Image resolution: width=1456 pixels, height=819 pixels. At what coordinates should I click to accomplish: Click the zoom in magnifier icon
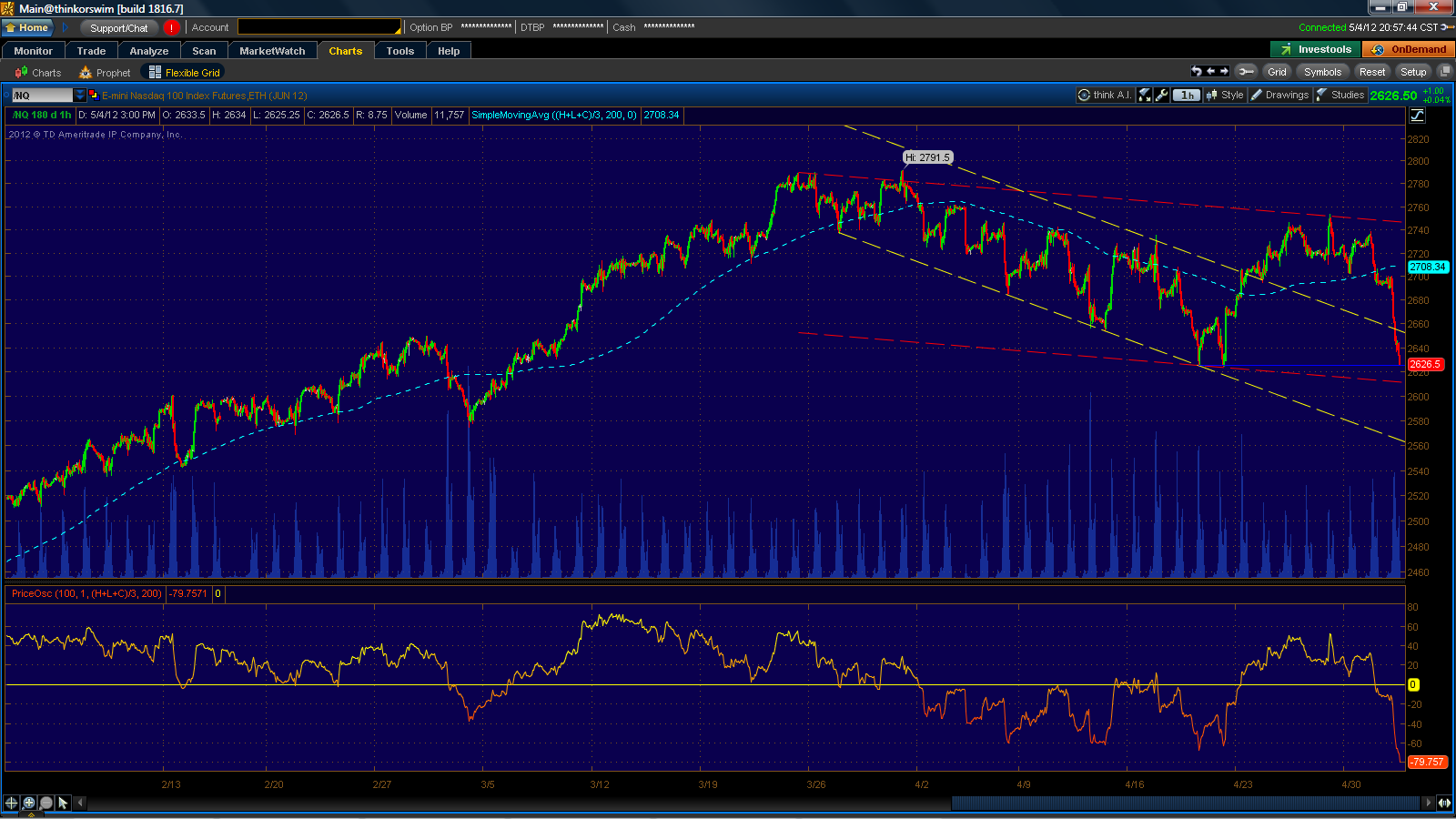(x=29, y=803)
